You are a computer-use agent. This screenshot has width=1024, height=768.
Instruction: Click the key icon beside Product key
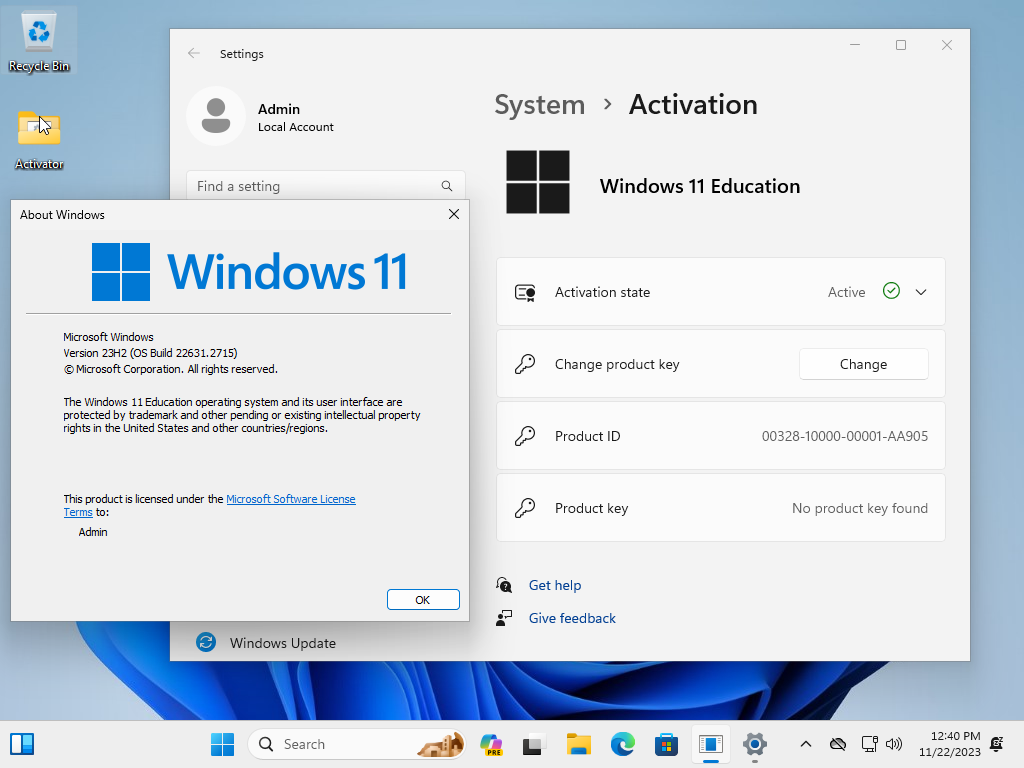click(525, 507)
